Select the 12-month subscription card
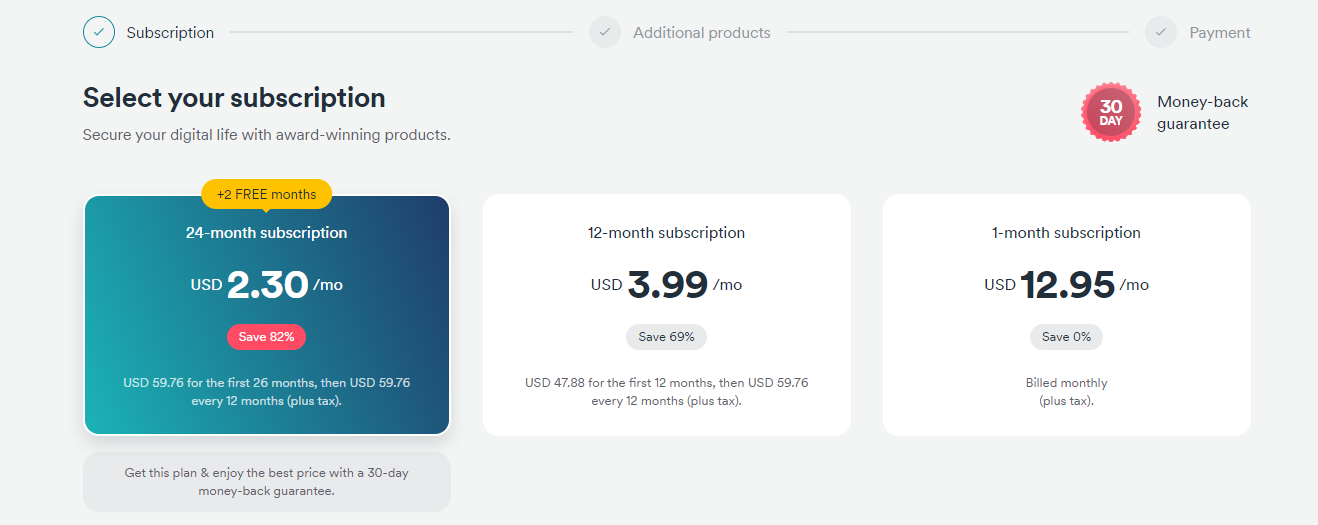The width and height of the screenshot is (1318, 525). [667, 315]
